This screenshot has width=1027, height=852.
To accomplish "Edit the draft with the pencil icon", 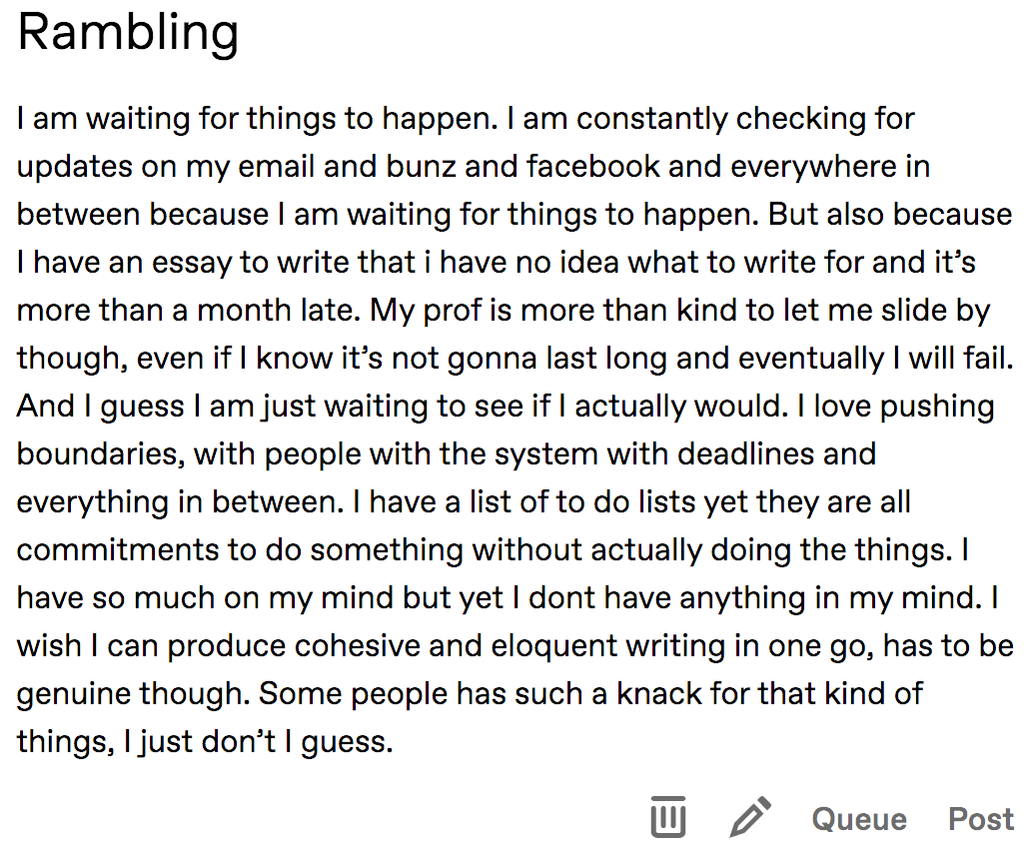I will [x=750, y=817].
